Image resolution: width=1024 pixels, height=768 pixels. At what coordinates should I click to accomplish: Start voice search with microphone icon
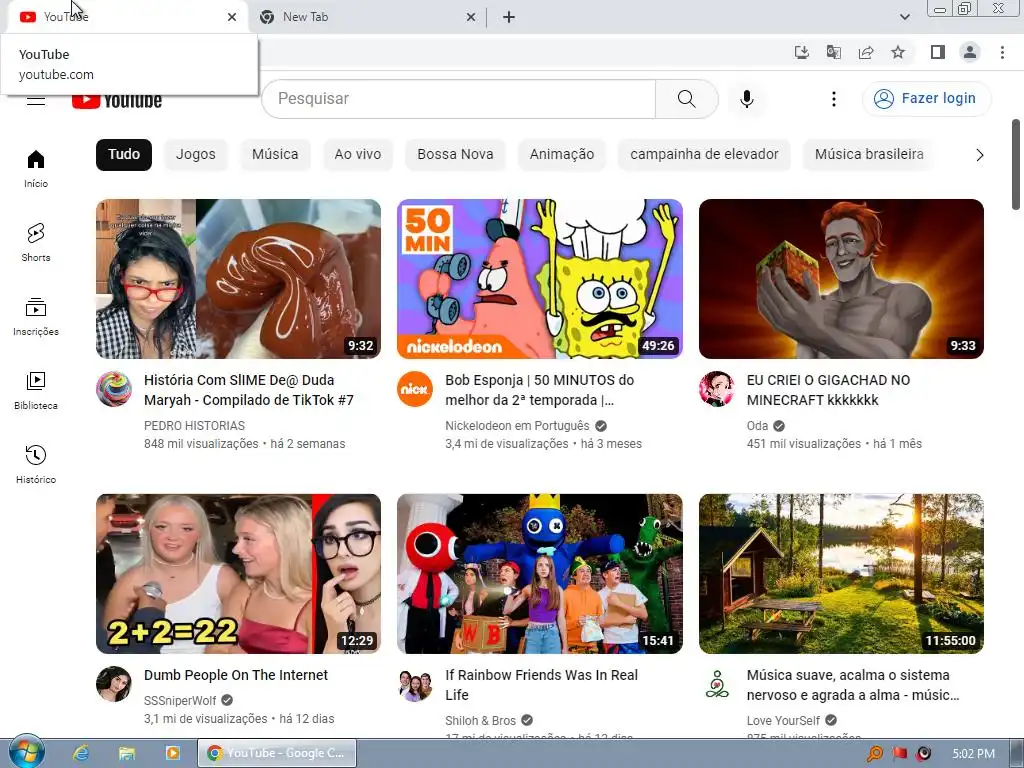pyautogui.click(x=747, y=99)
